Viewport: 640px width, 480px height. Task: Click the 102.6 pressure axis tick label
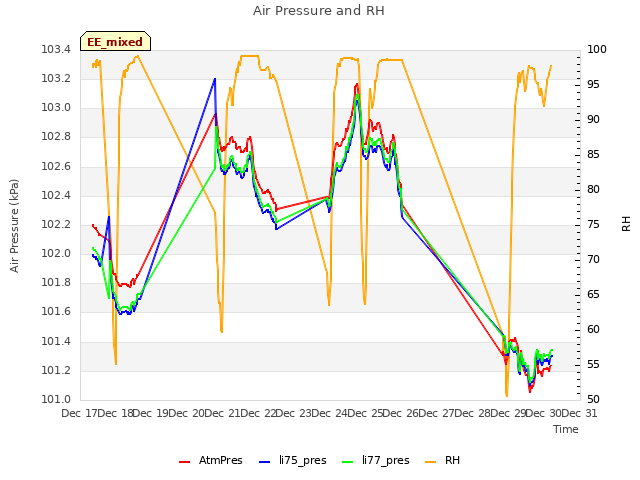pos(56,167)
